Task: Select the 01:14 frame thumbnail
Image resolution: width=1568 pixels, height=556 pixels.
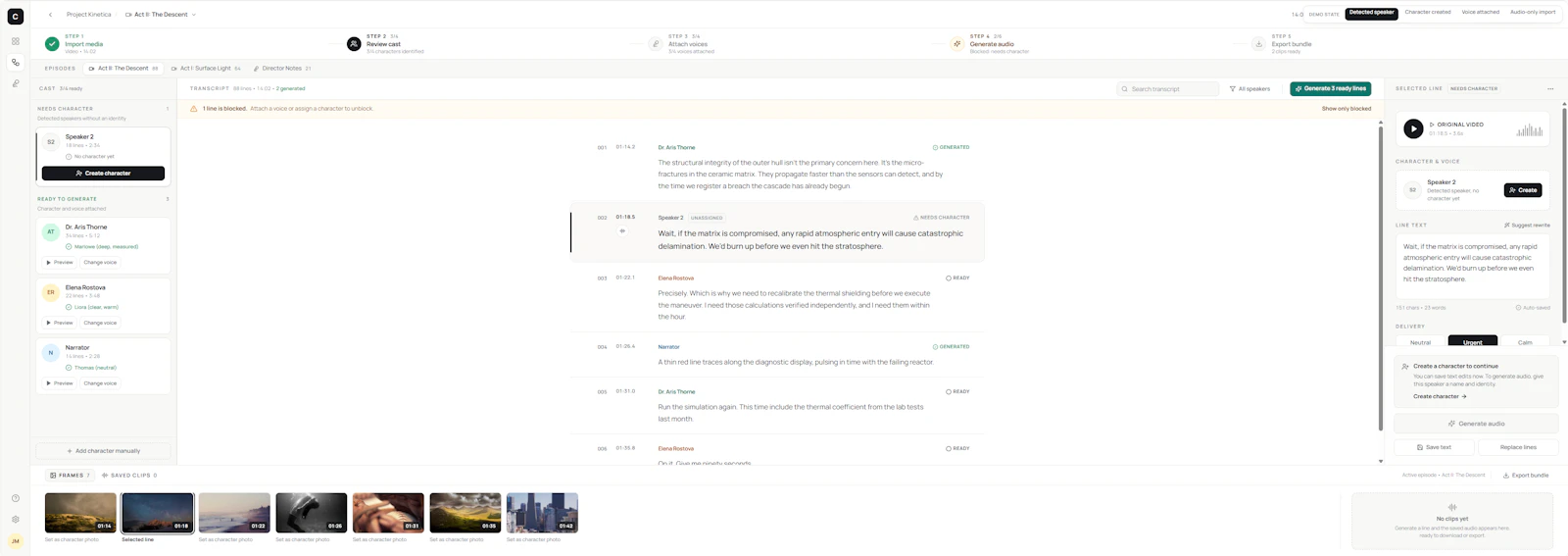Action: pyautogui.click(x=80, y=513)
